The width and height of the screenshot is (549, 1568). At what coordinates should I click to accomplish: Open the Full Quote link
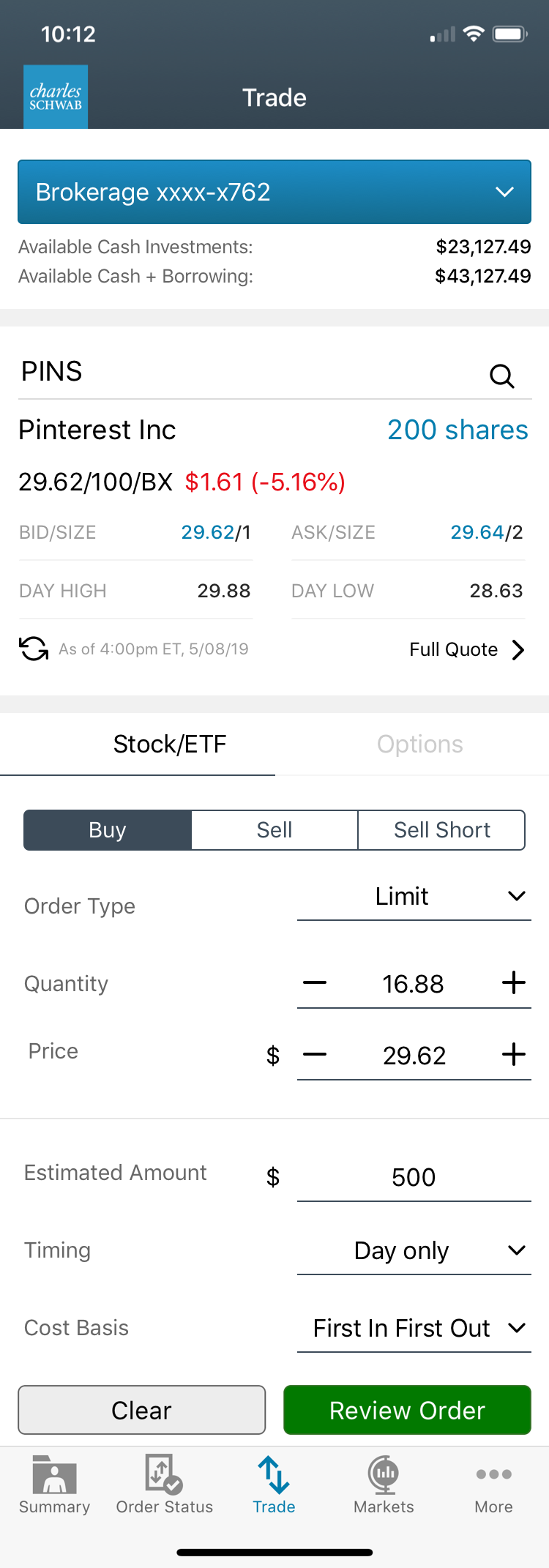[466, 649]
